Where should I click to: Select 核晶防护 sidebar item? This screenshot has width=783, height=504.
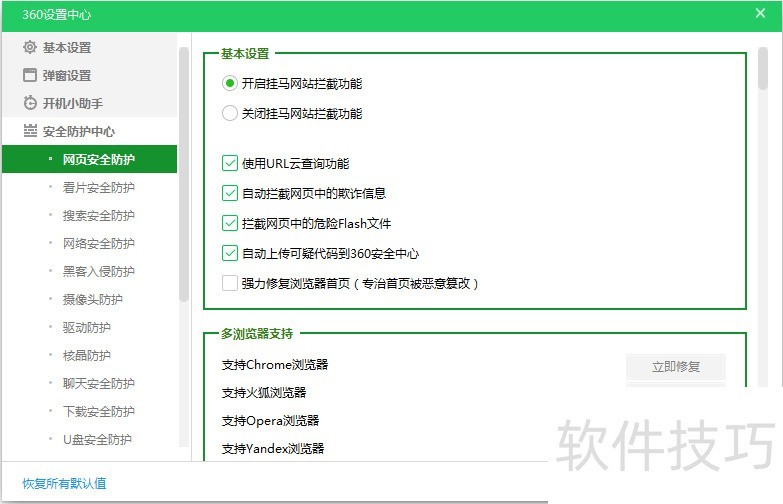[90, 355]
